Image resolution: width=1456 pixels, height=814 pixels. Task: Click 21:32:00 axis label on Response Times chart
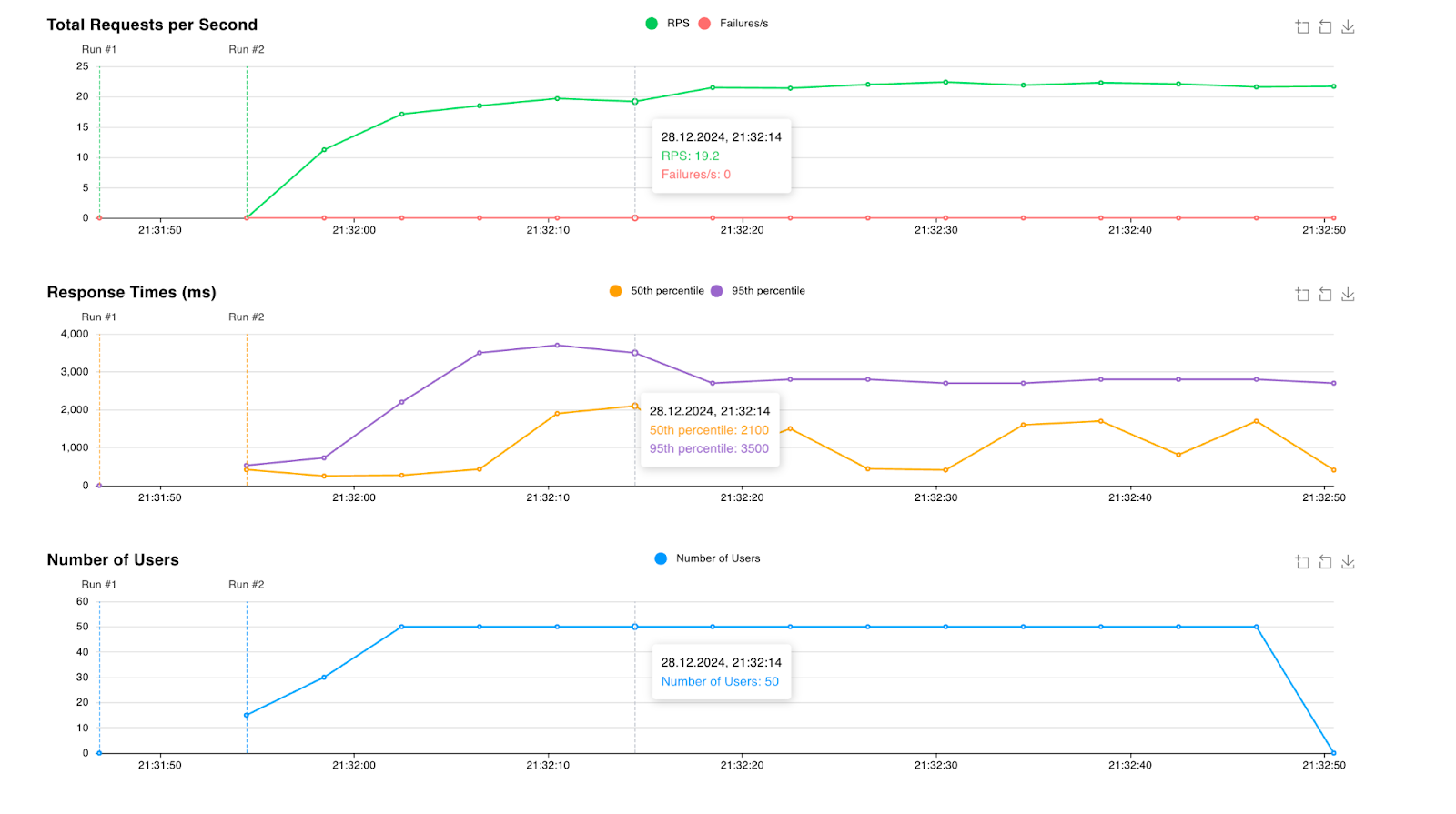[354, 497]
